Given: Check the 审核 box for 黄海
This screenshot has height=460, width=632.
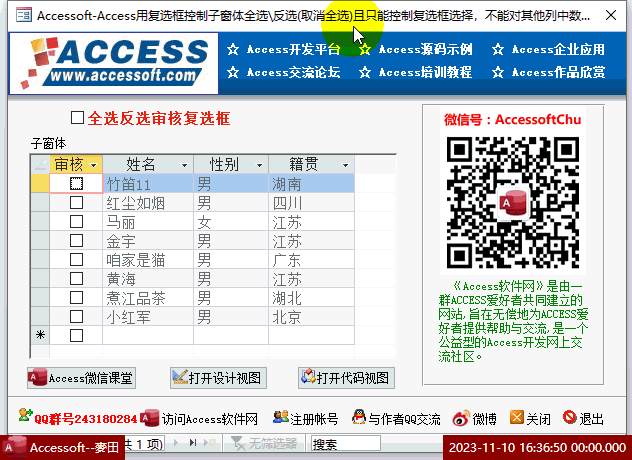Looking at the screenshot, I should pos(76,278).
